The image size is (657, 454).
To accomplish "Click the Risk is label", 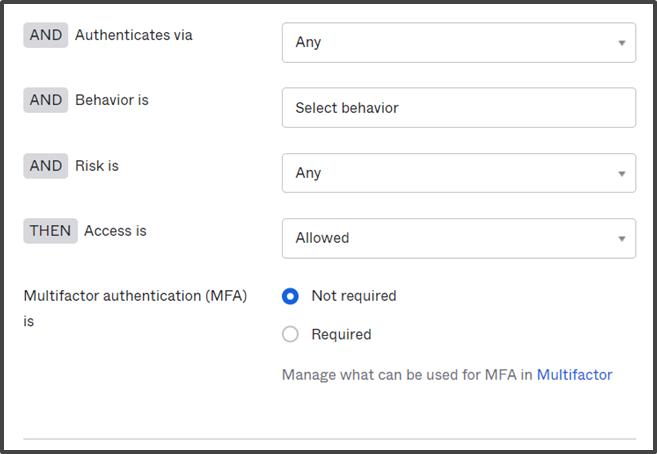I will 97,166.
